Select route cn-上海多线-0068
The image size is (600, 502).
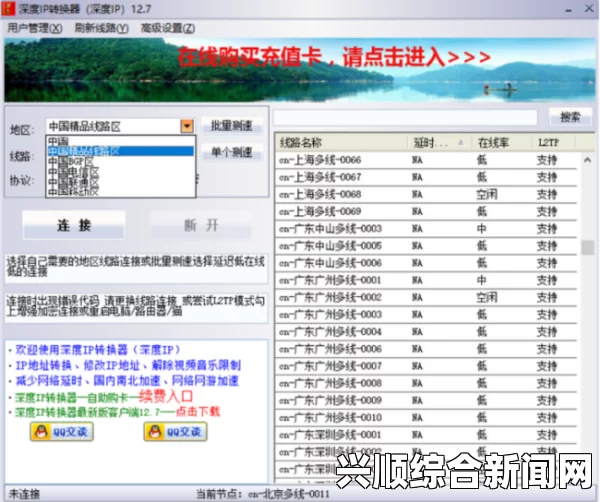[426, 194]
